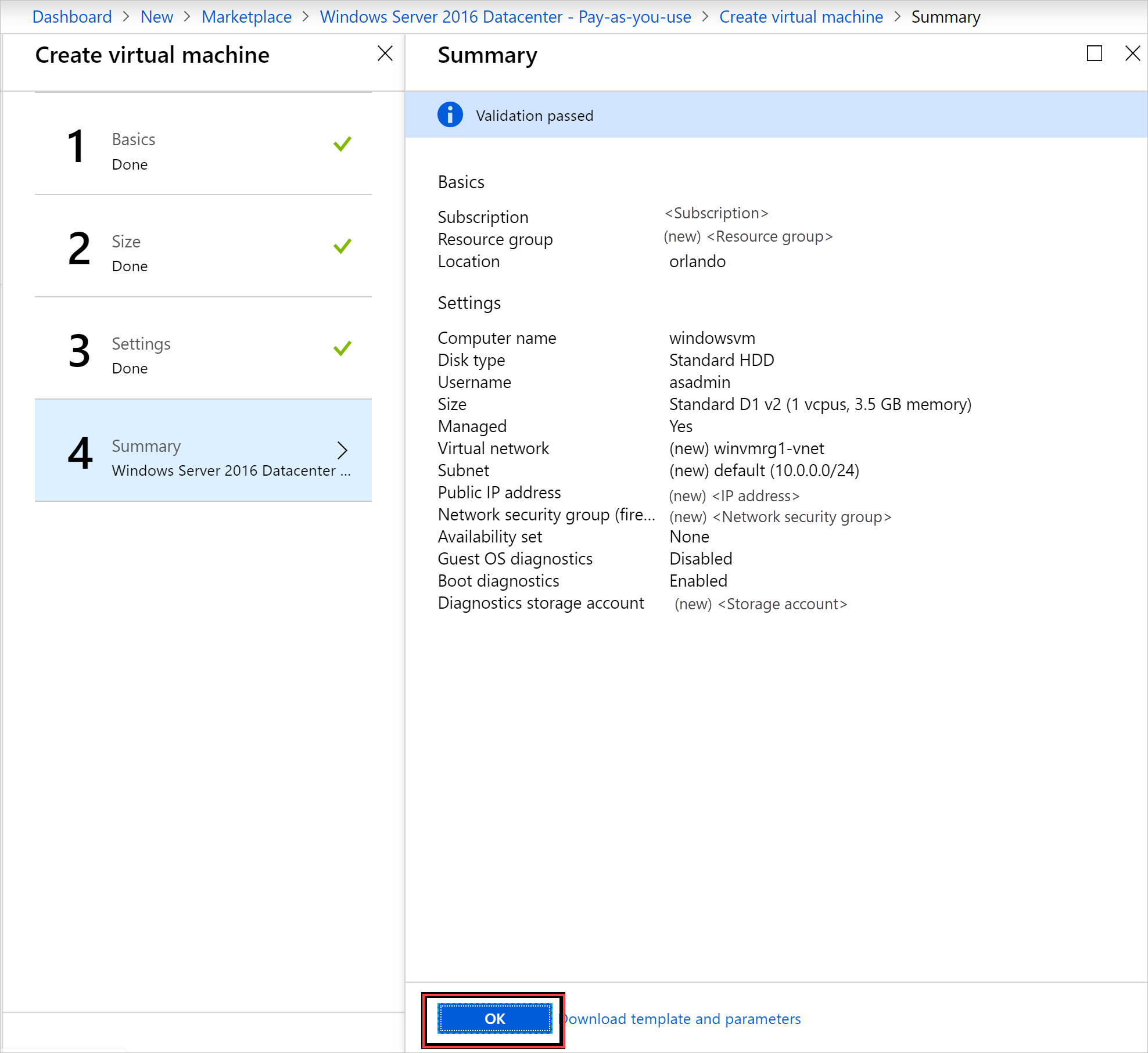Click the validation passed info icon

click(x=452, y=115)
